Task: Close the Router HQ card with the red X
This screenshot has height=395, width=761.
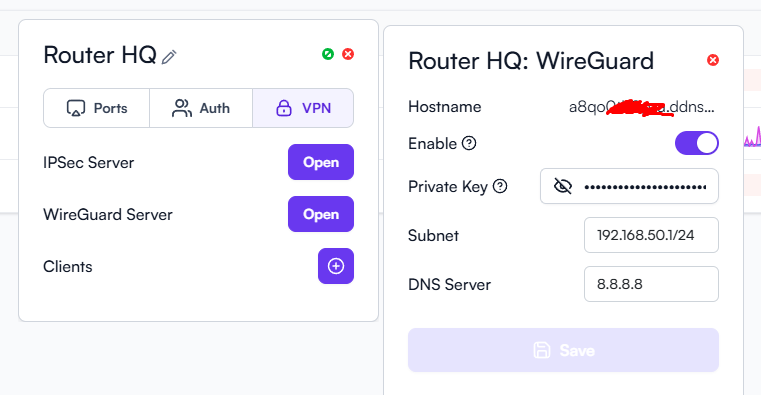Action: (348, 54)
